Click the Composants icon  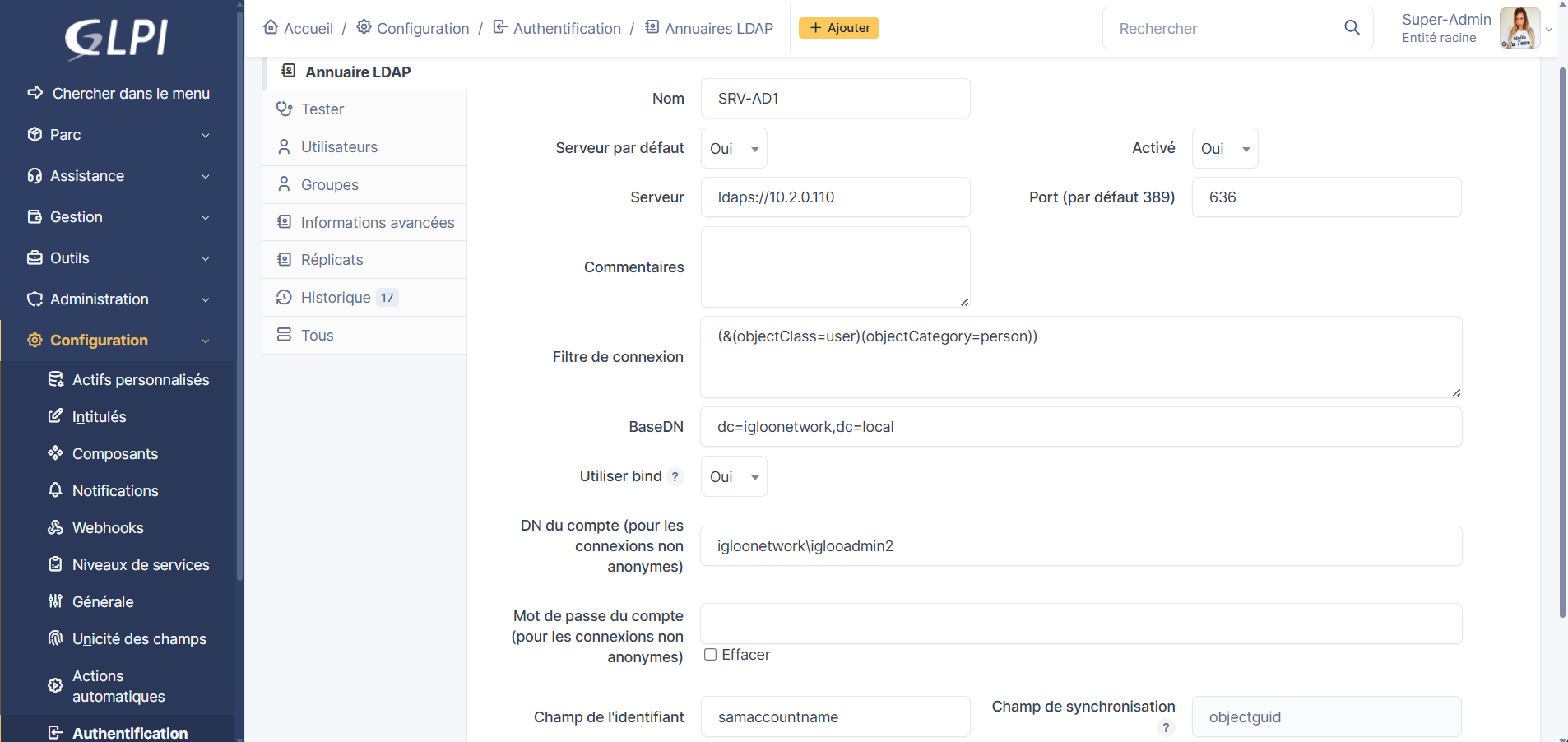coord(55,453)
